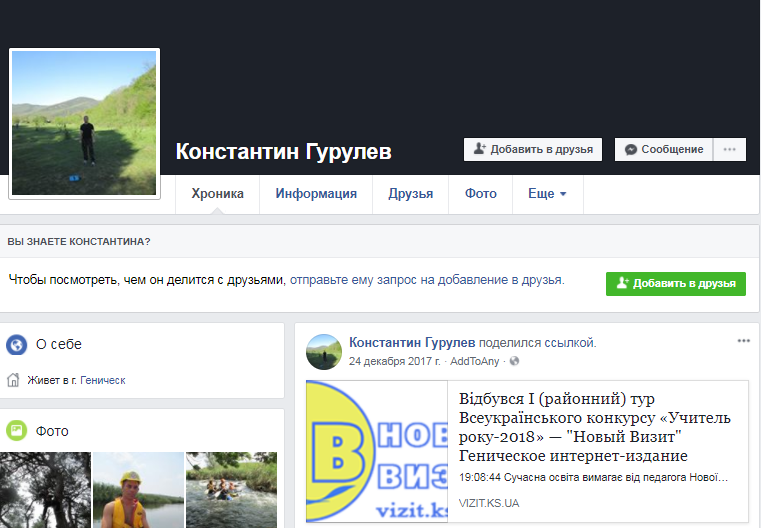The width and height of the screenshot is (761, 528).
Task: Go to the Фото tab
Action: [480, 194]
